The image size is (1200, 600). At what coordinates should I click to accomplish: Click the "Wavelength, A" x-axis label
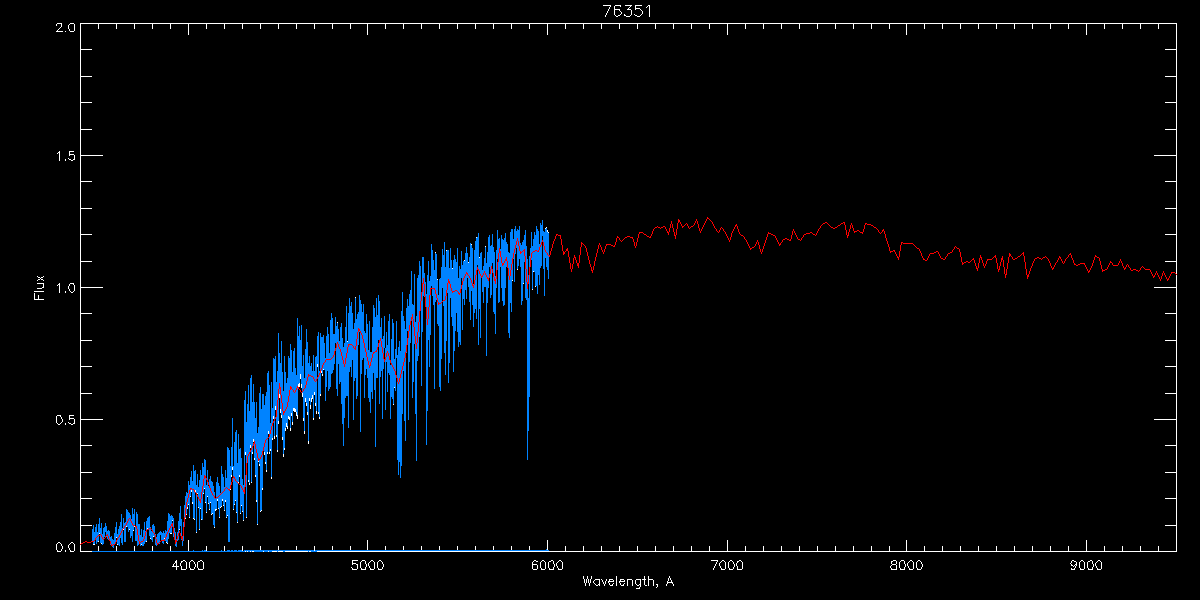coord(628,581)
